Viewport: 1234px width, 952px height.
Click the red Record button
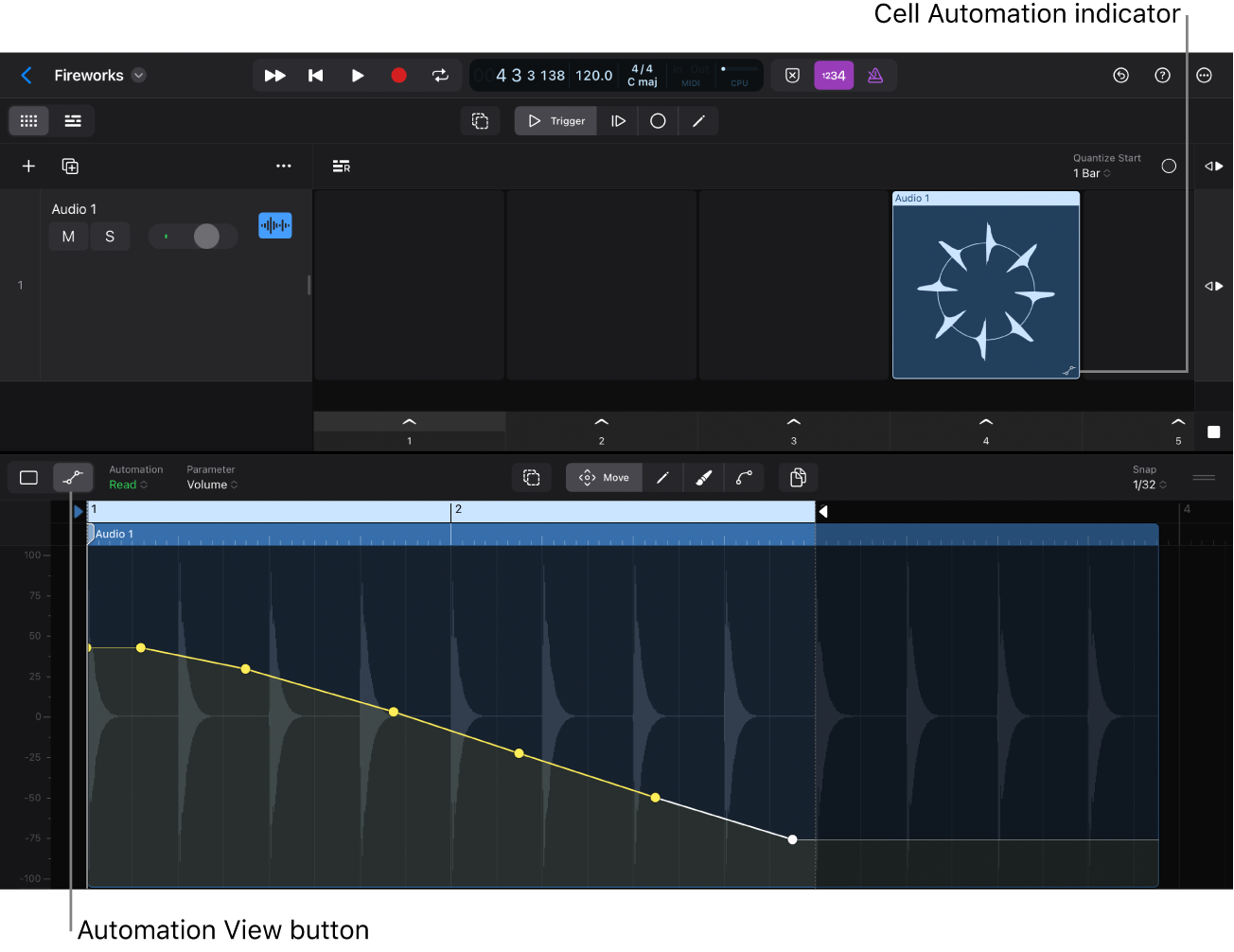[398, 76]
